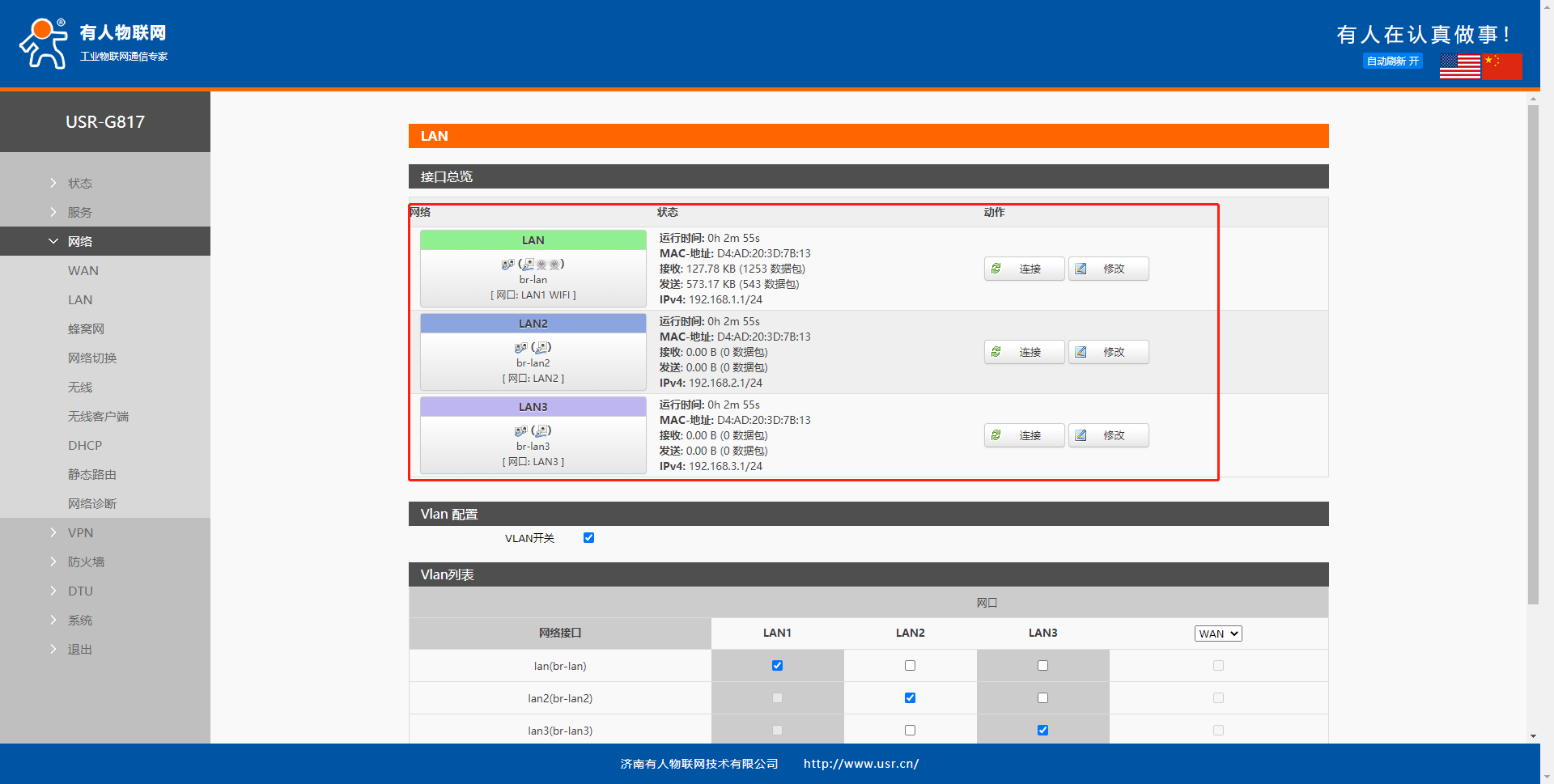
Task: Click the LAN row connect refresh icon
Action: pyautogui.click(x=996, y=269)
